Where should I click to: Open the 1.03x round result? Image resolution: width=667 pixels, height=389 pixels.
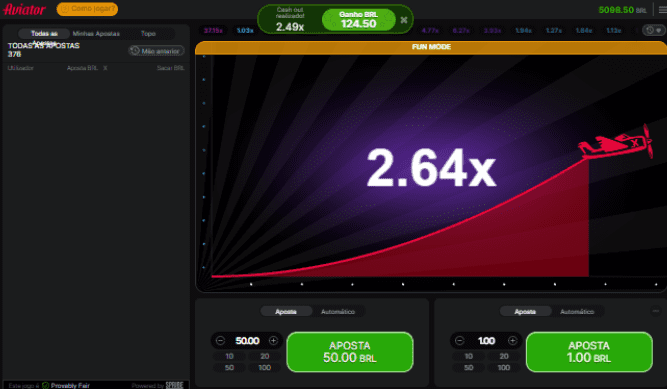coord(245,31)
